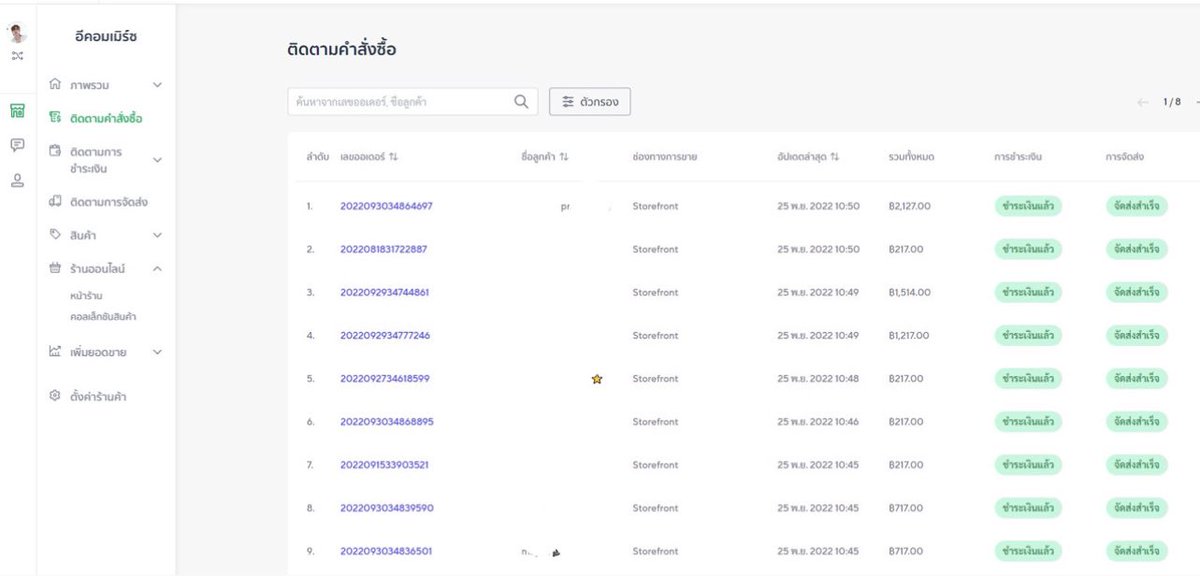The image size is (1200, 576).
Task: Open order 2022091533903521
Action: (384, 465)
